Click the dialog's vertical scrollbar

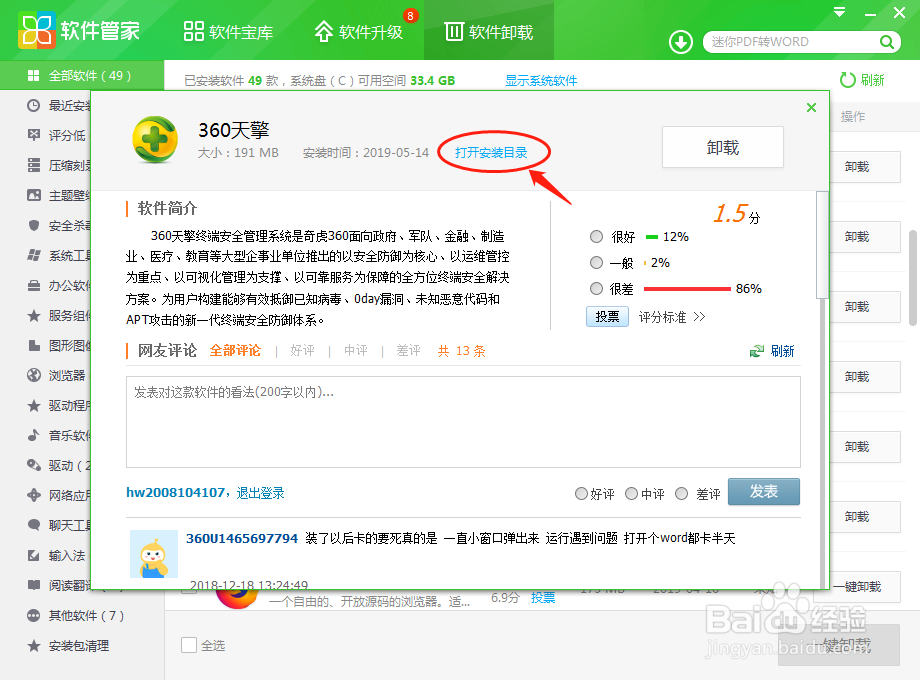(822, 245)
